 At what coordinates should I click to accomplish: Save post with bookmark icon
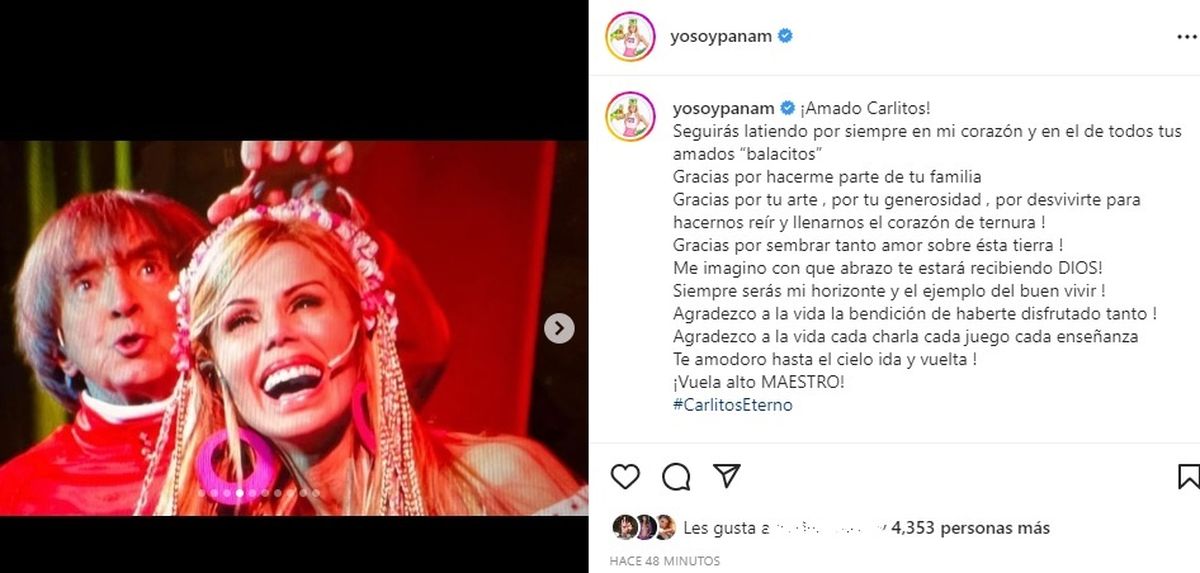tap(1188, 476)
